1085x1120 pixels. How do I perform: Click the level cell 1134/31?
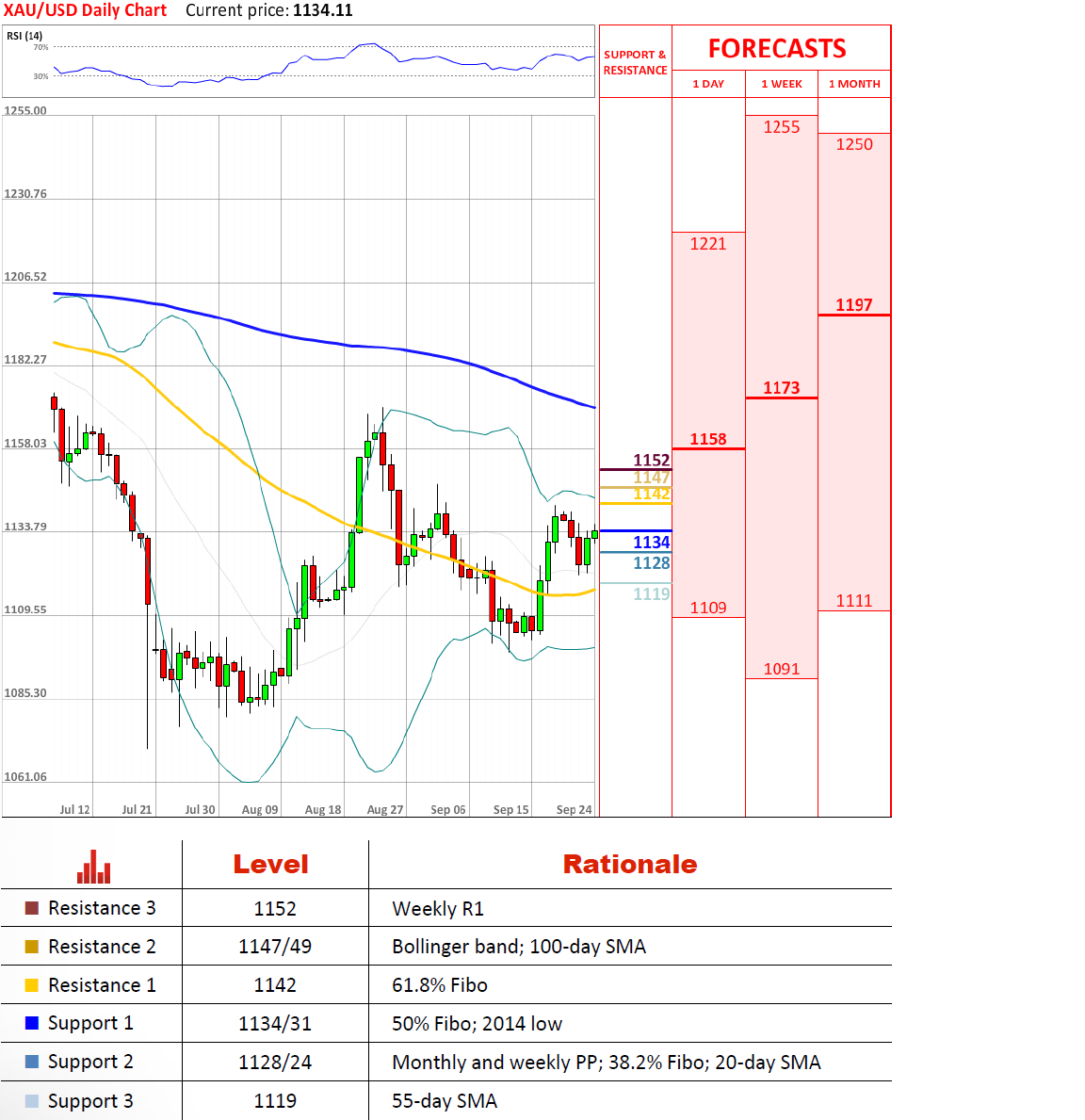(x=275, y=1024)
